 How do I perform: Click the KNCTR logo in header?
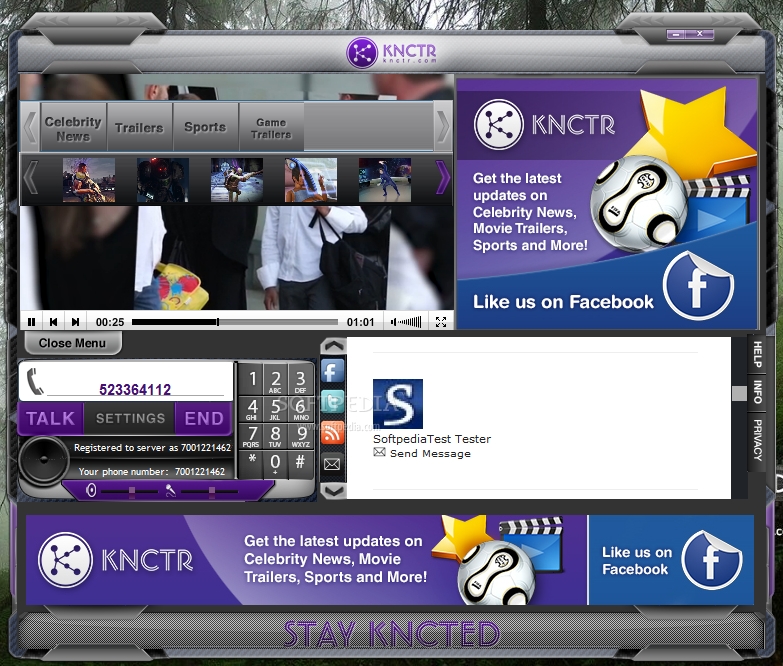[x=392, y=52]
